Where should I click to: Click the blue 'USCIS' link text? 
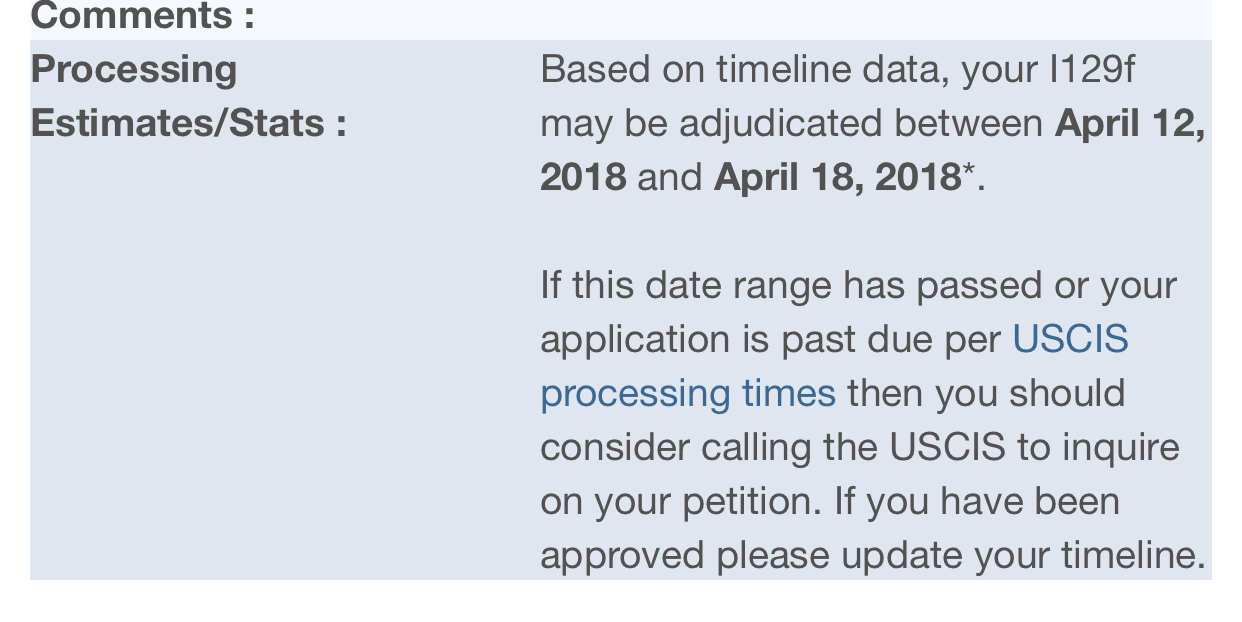tap(1070, 339)
